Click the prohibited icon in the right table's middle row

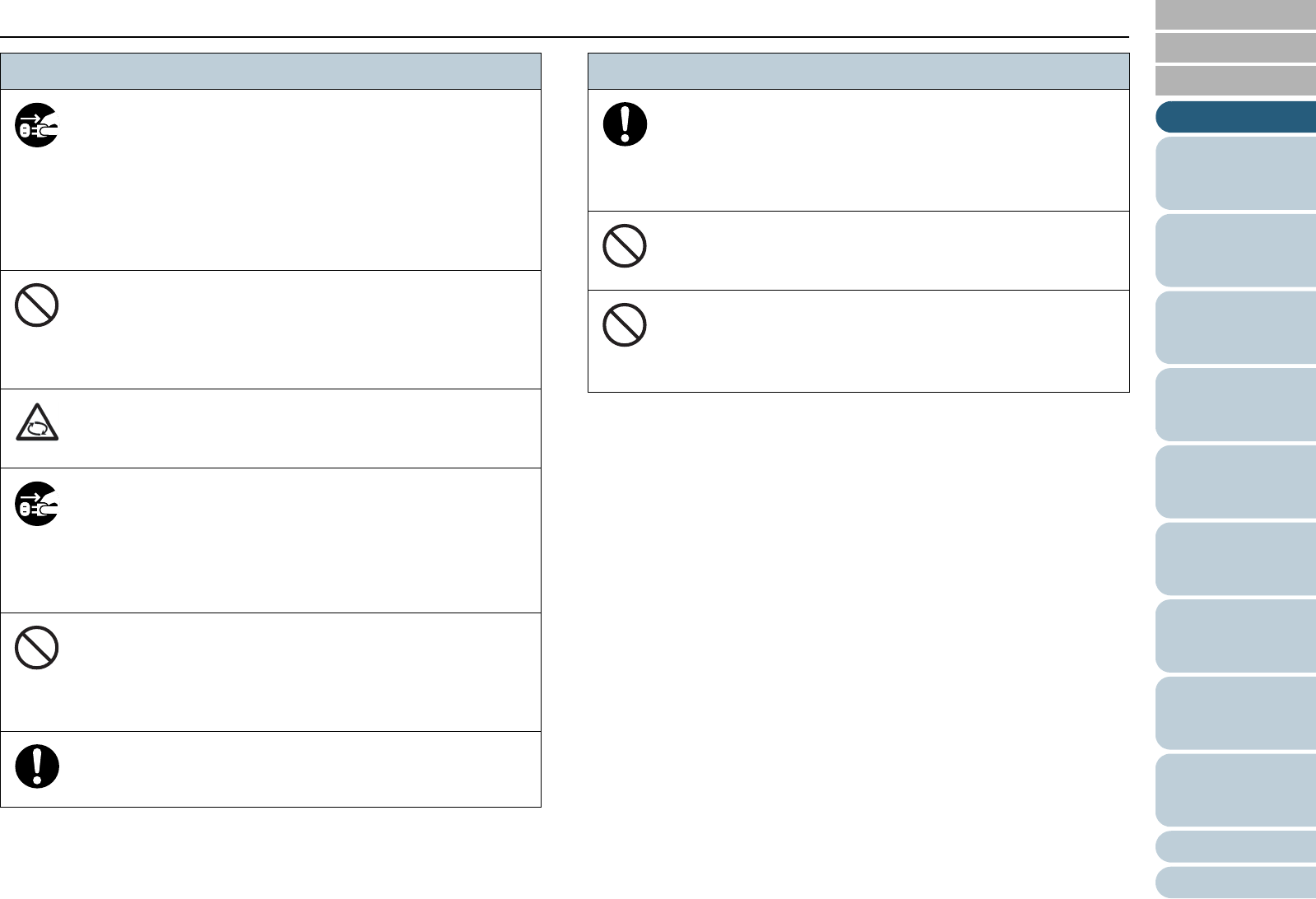[625, 245]
